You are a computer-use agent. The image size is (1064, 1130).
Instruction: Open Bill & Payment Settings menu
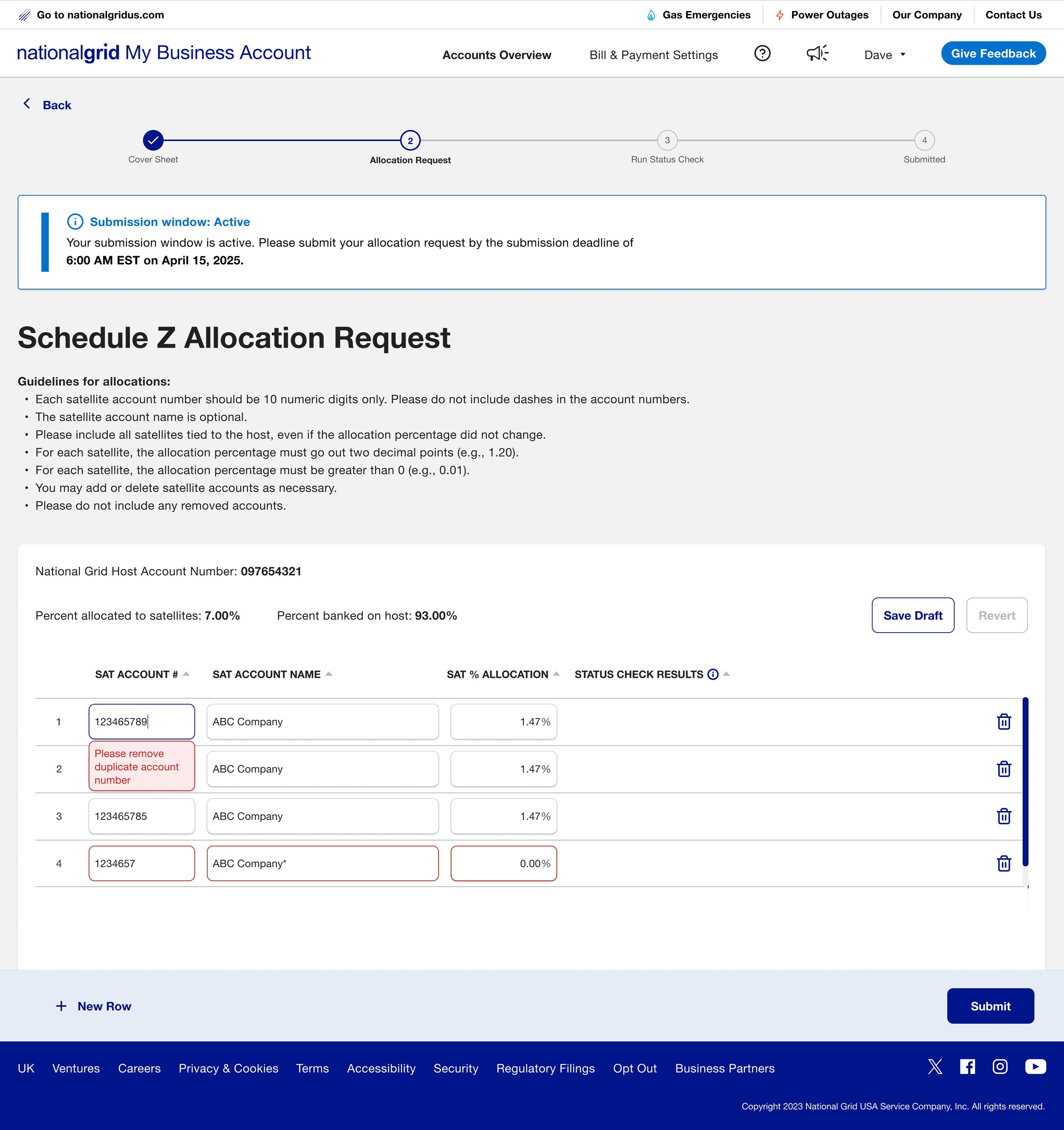(653, 55)
